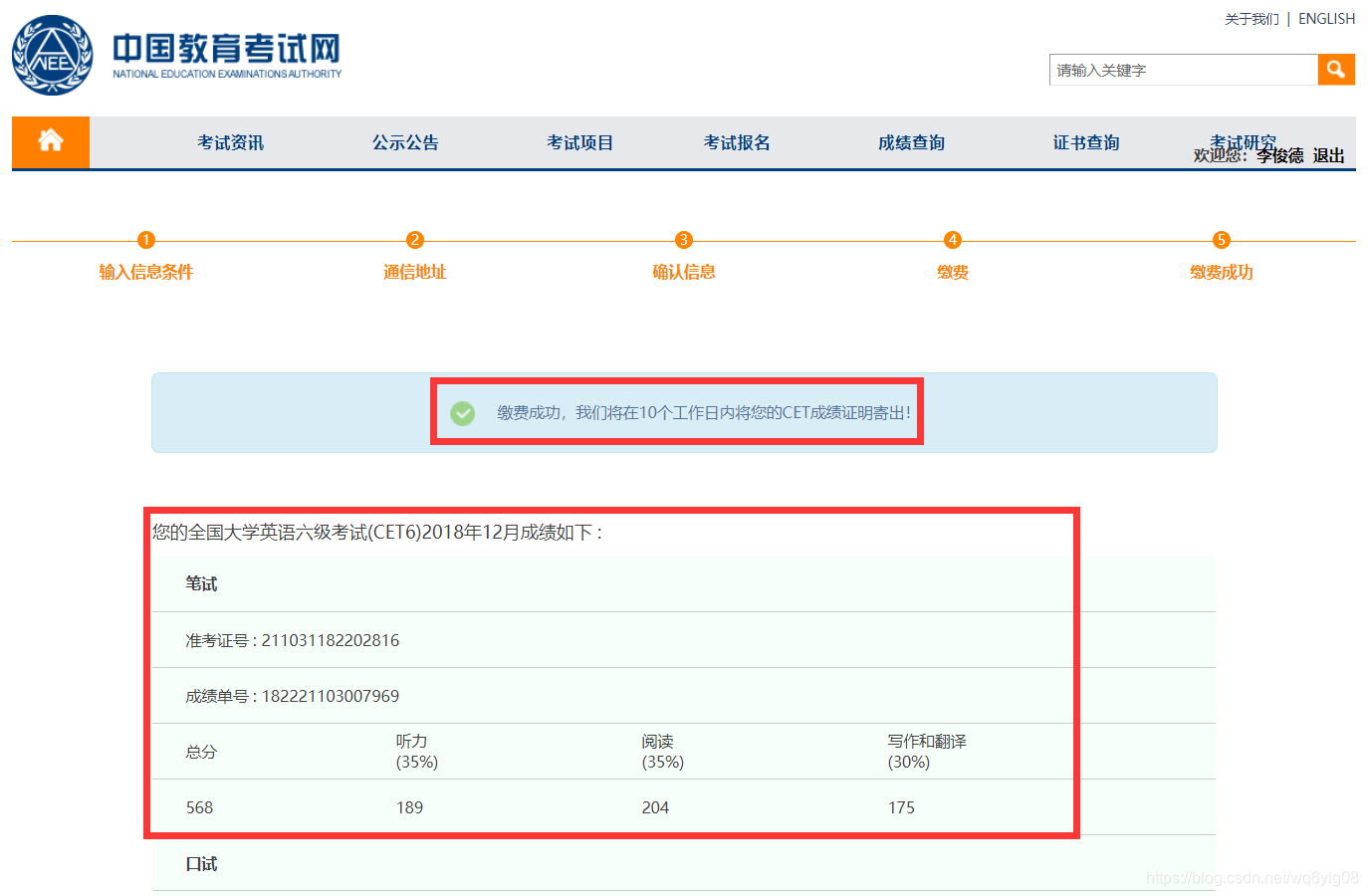Click the reading score 204
This screenshot has height=896, width=1368.
(x=655, y=807)
